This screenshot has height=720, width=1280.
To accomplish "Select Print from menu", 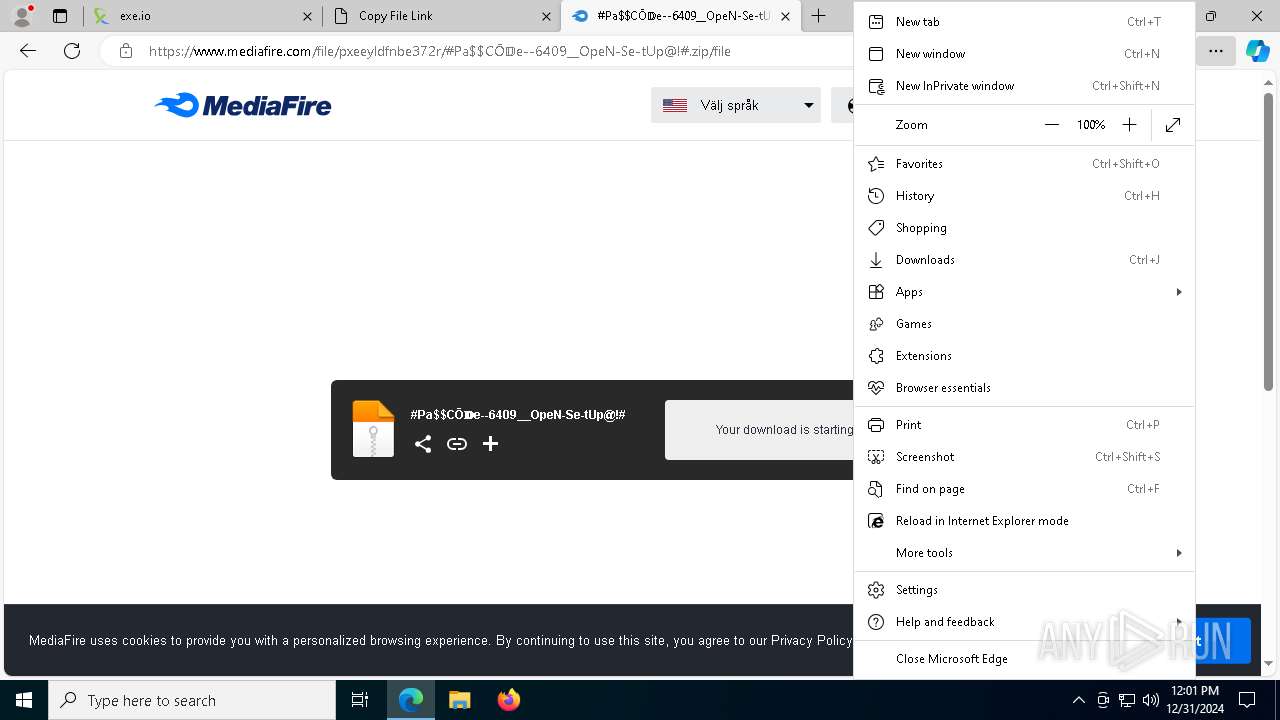I will click(1024, 425).
